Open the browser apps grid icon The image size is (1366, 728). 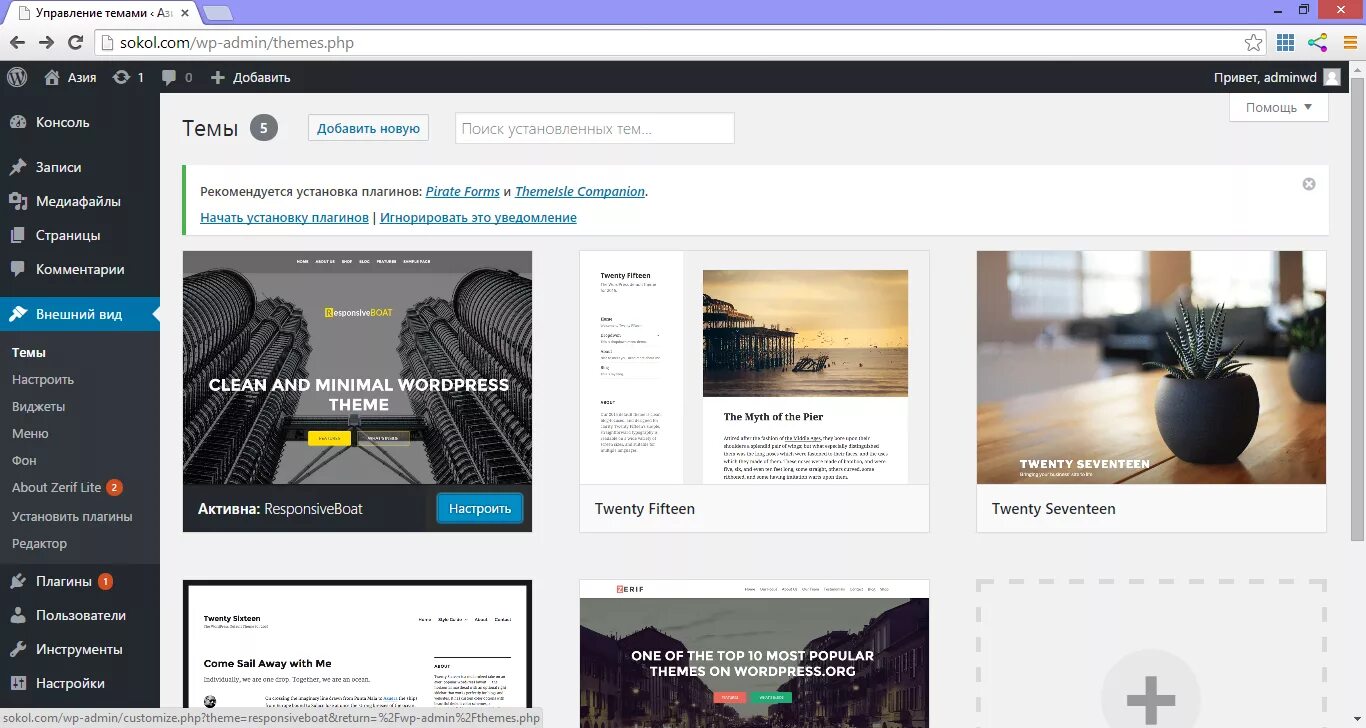coord(1286,43)
